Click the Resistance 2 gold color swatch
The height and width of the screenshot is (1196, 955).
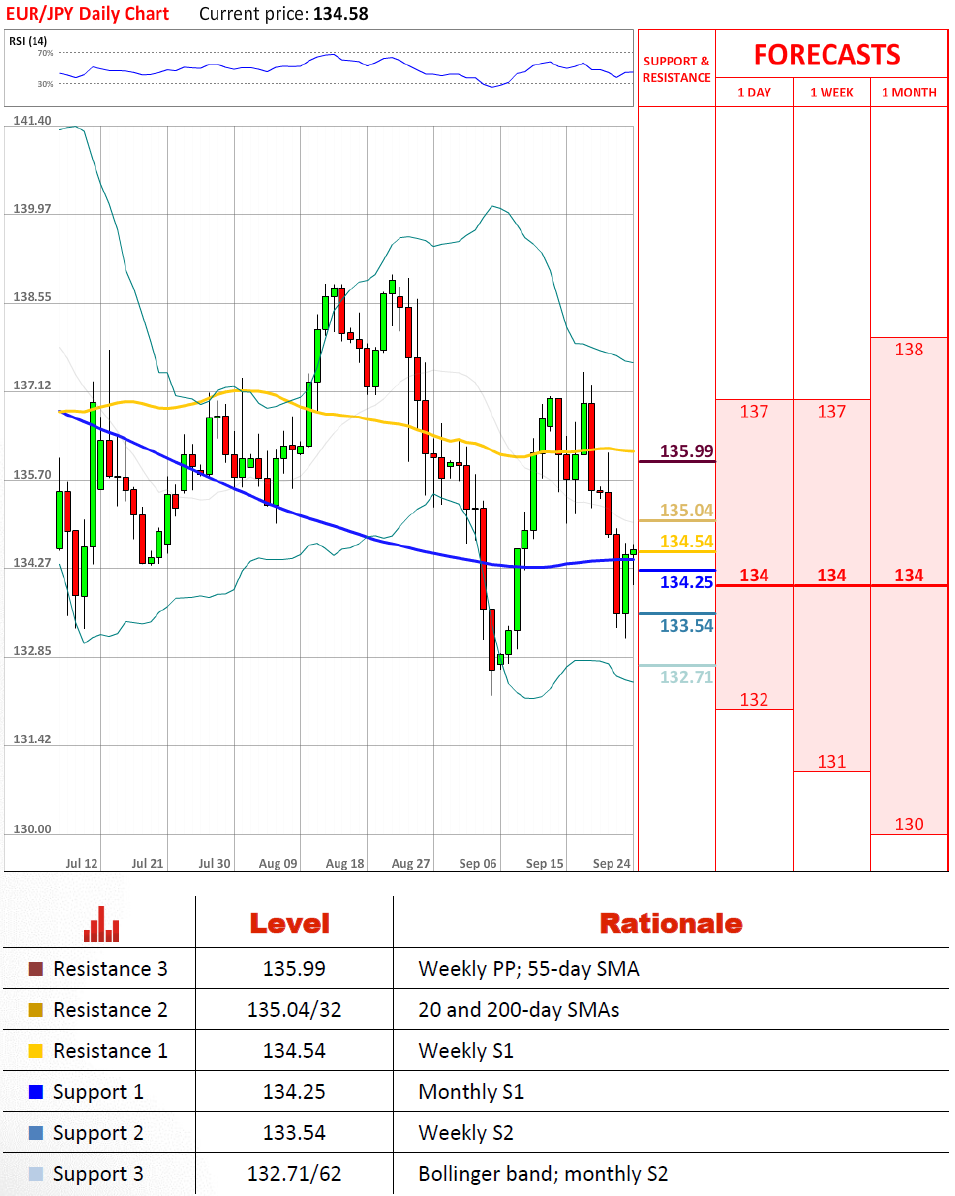pyautogui.click(x=36, y=1010)
